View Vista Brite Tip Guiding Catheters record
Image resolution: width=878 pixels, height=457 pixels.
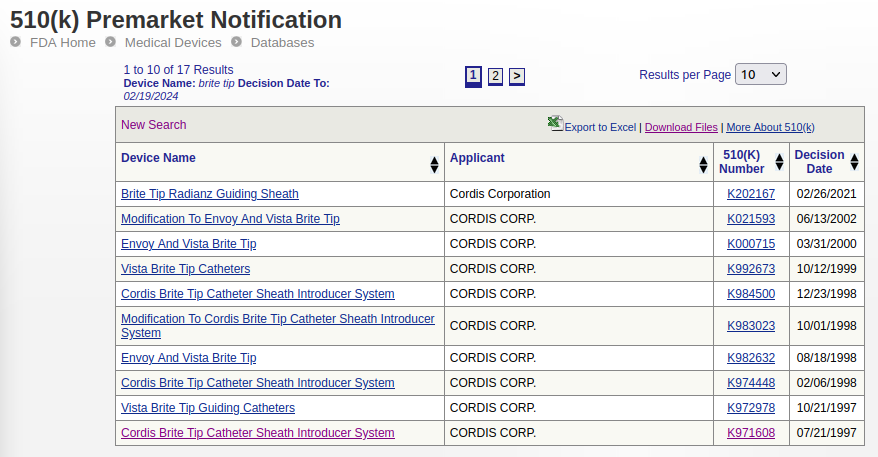pos(207,408)
